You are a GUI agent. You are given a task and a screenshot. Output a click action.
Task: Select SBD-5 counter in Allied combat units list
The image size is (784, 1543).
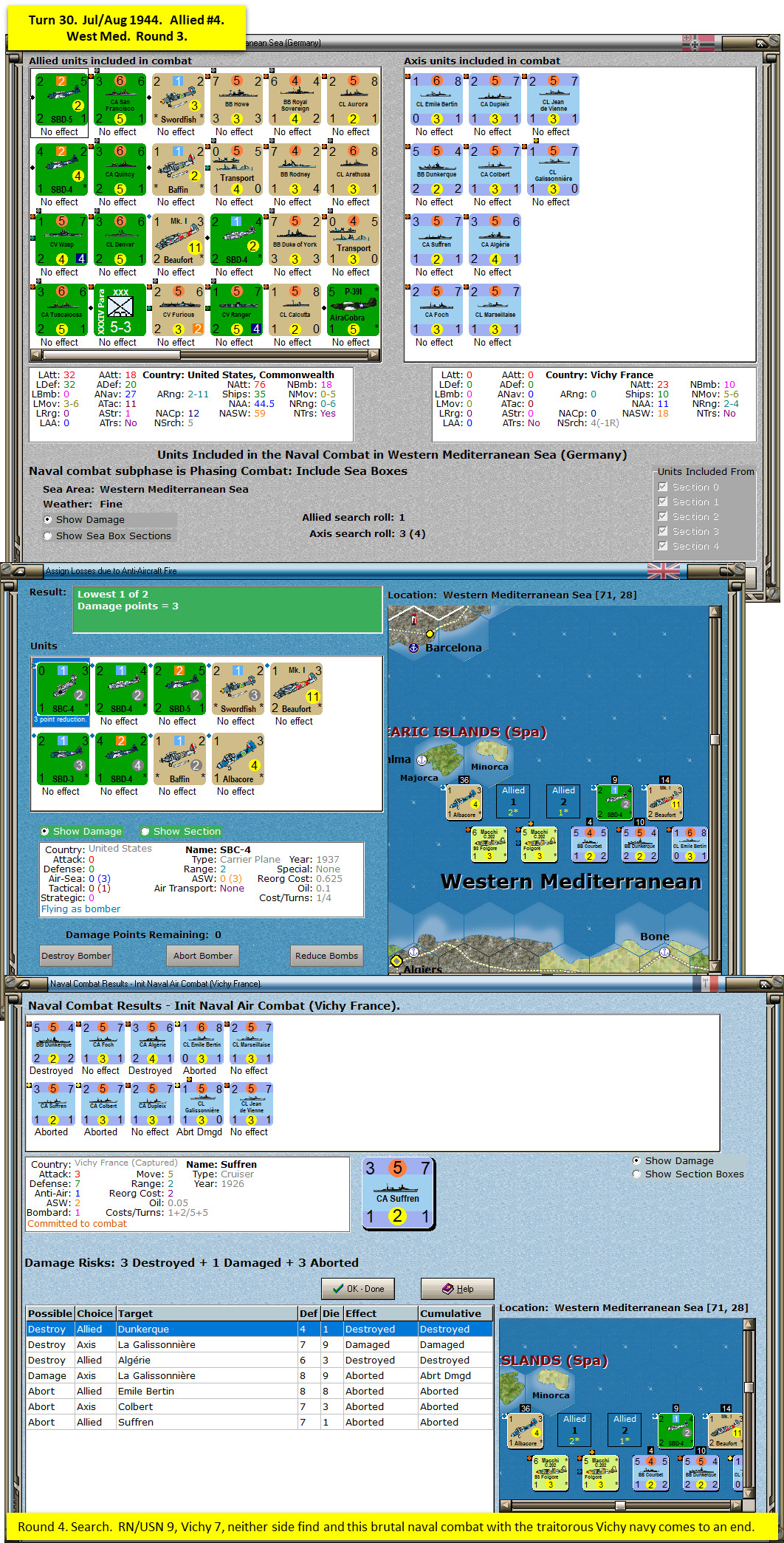click(x=61, y=100)
